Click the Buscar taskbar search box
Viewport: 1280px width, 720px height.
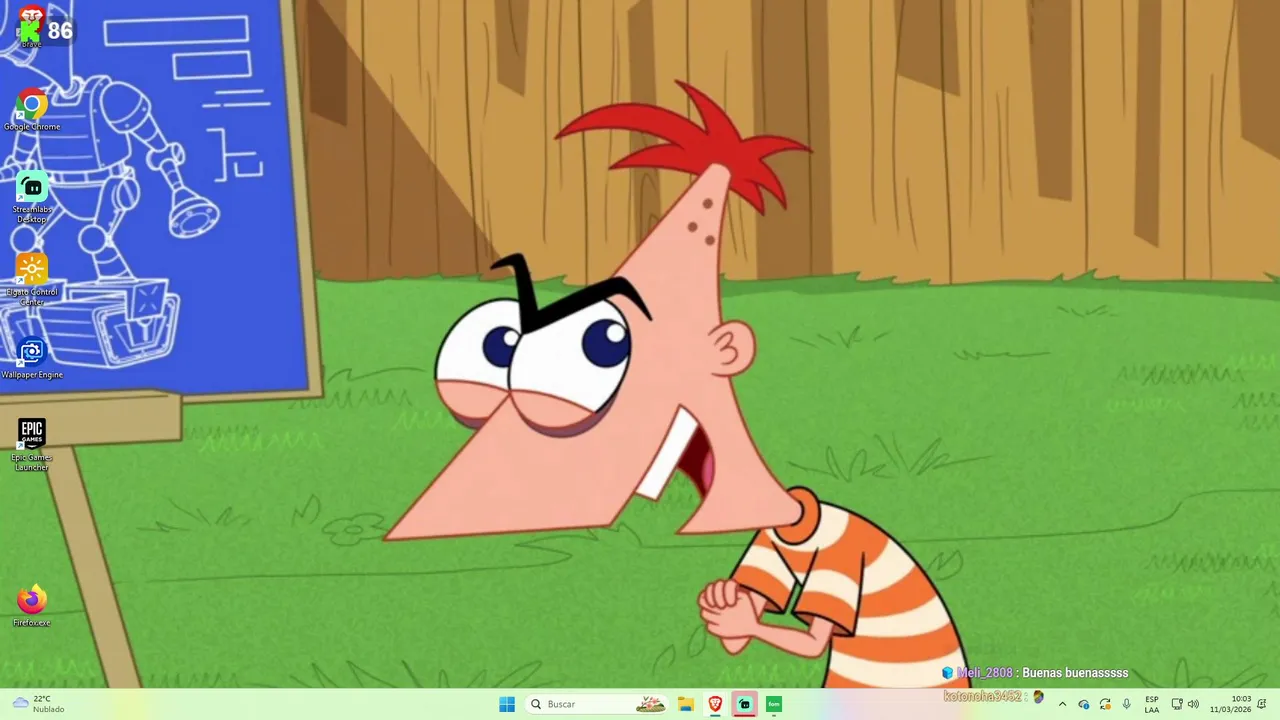598,704
